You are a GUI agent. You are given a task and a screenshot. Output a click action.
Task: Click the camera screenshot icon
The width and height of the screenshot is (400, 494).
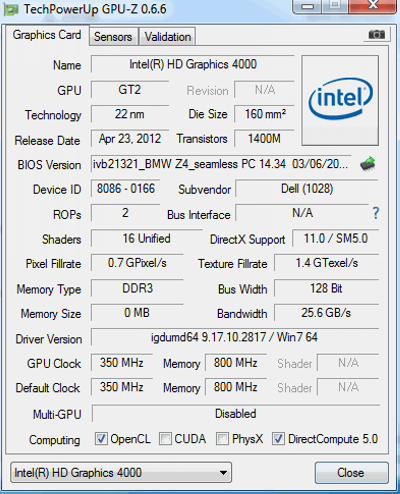pyautogui.click(x=377, y=34)
